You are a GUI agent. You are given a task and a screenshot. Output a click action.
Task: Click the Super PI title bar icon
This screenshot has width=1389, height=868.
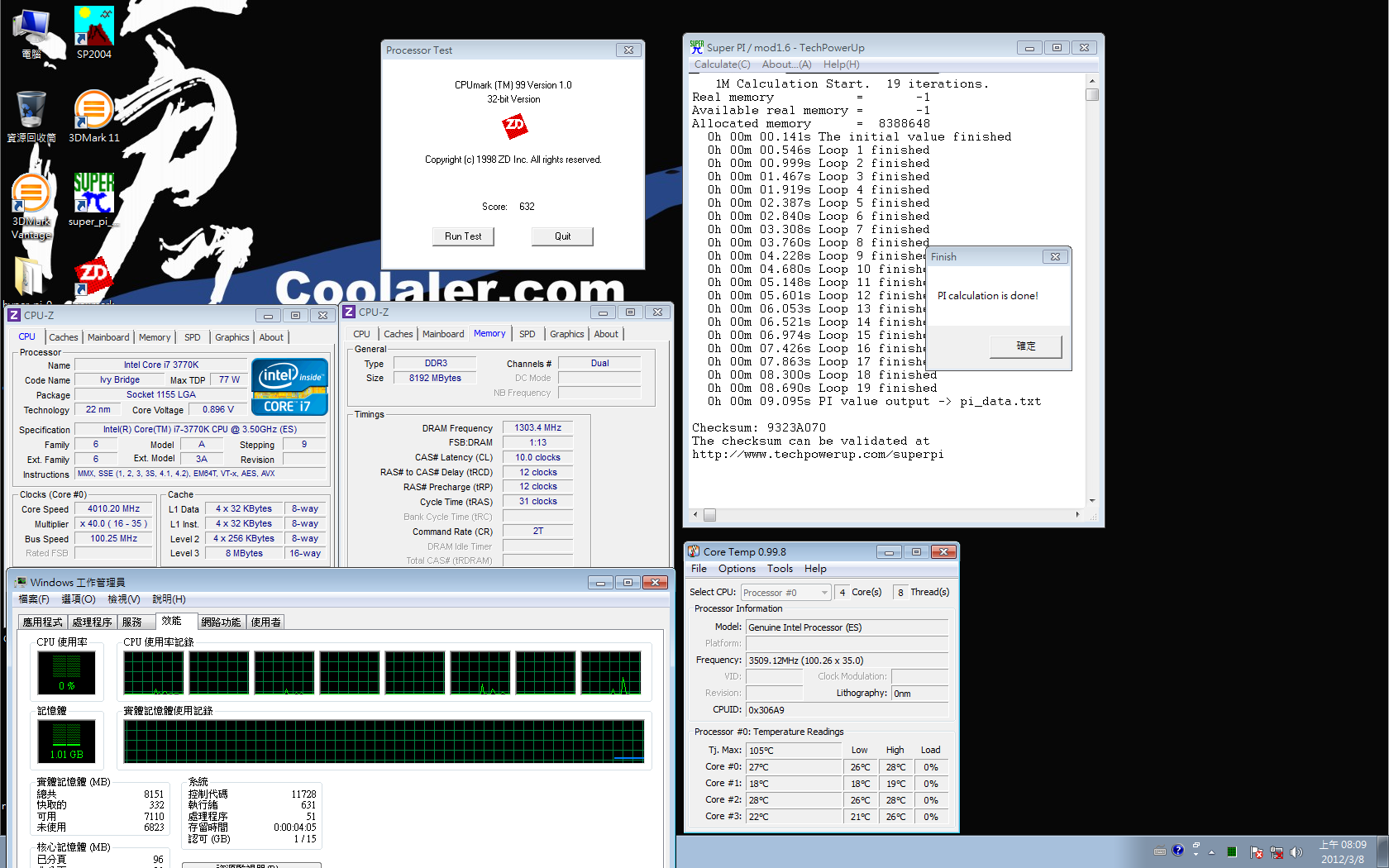tap(697, 47)
